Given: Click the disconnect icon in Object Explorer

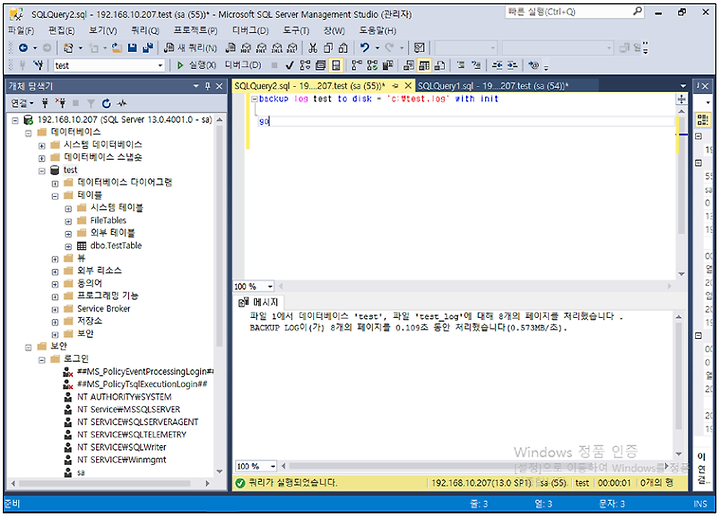Looking at the screenshot, I should (60, 103).
